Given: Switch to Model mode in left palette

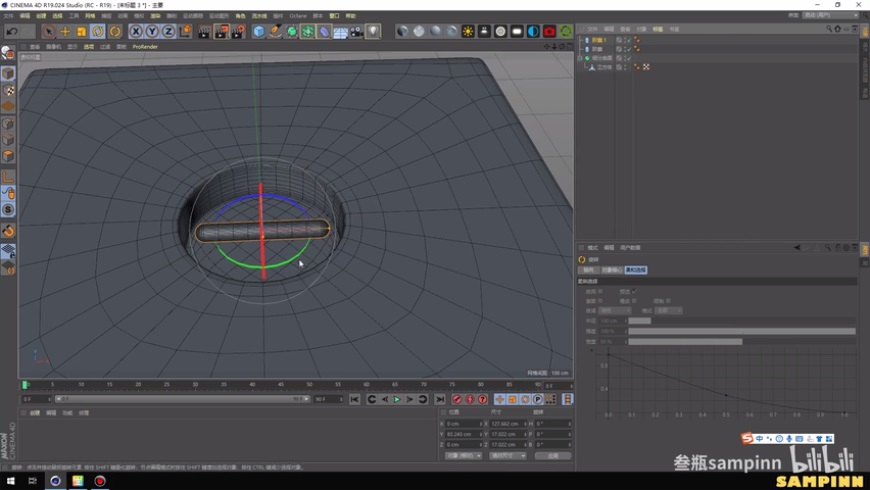Looking at the screenshot, I should [x=8, y=73].
